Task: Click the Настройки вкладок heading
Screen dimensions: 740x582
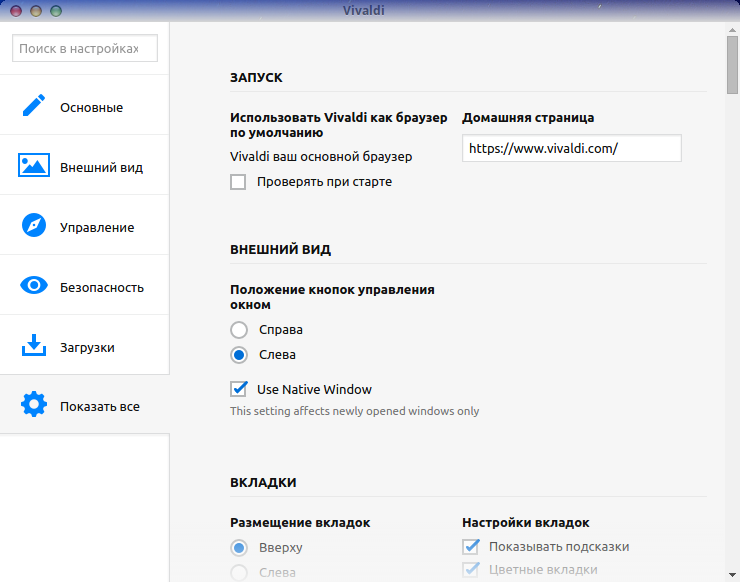Action: pyautogui.click(x=526, y=523)
